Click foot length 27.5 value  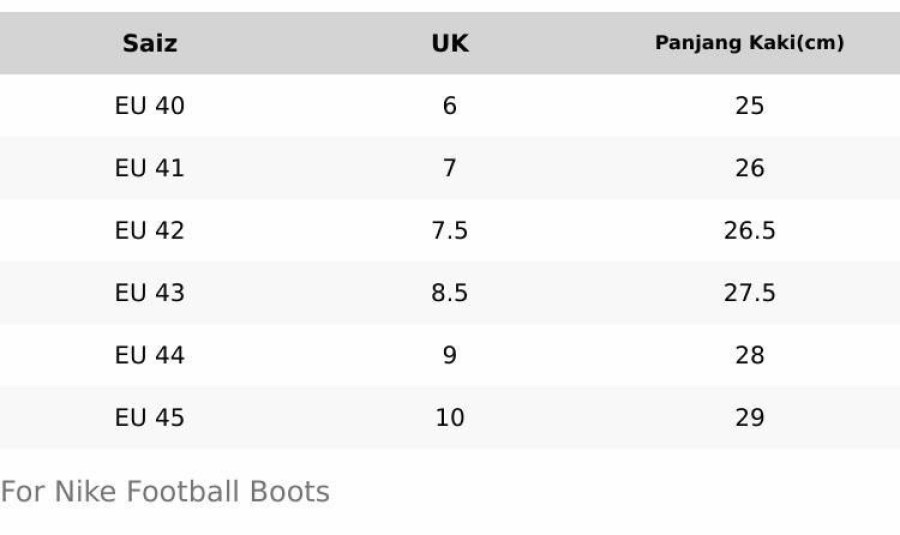pyautogui.click(x=749, y=293)
